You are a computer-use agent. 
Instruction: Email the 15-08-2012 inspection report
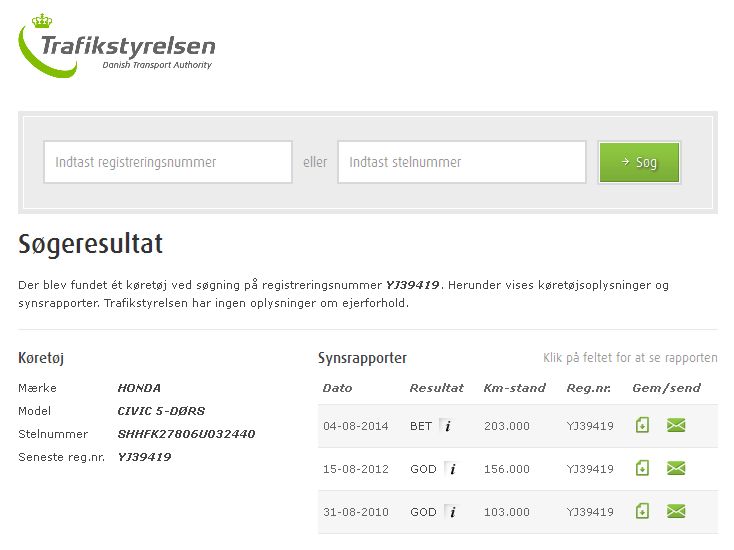click(676, 468)
